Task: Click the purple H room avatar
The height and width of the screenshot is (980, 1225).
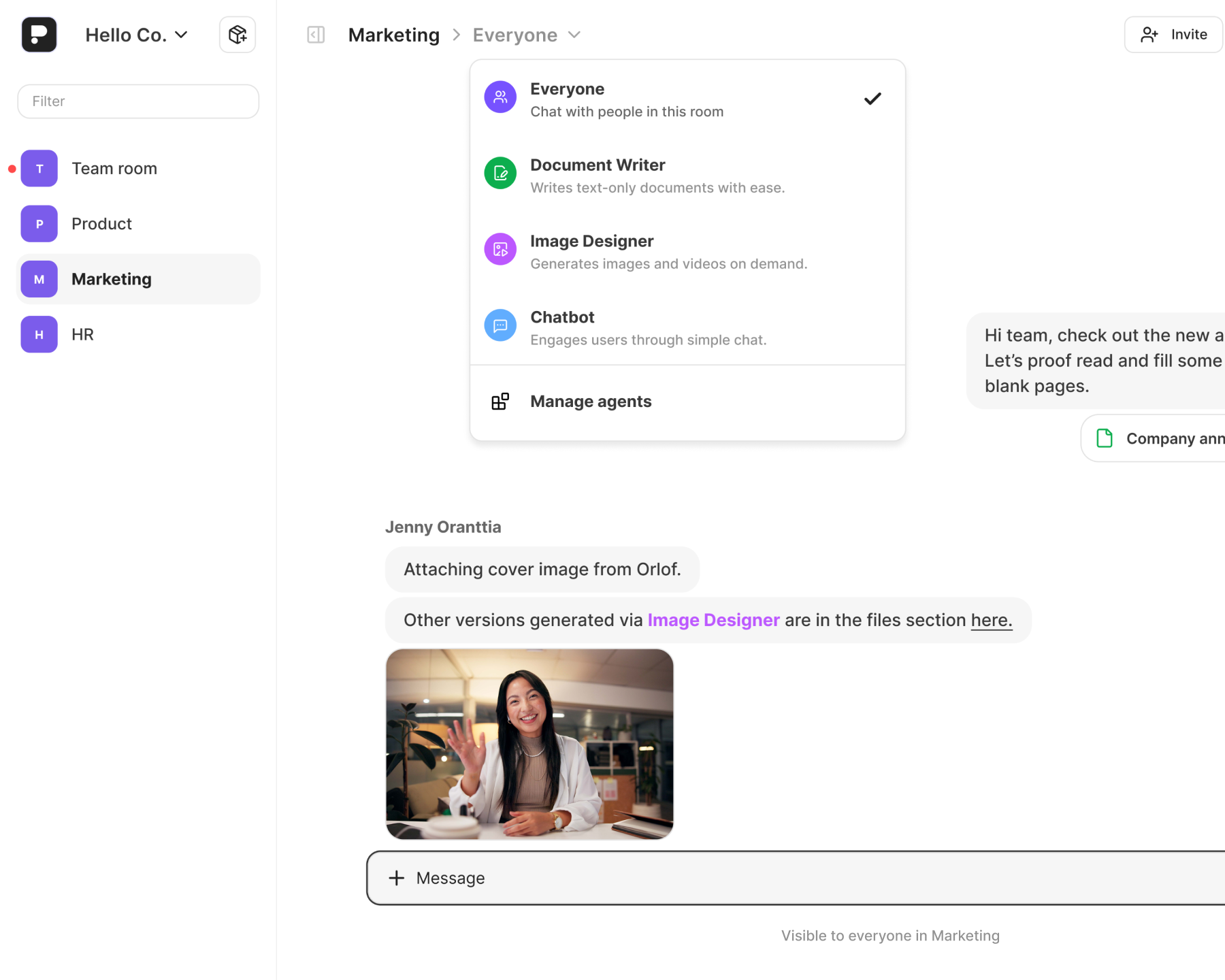Action: click(x=39, y=335)
